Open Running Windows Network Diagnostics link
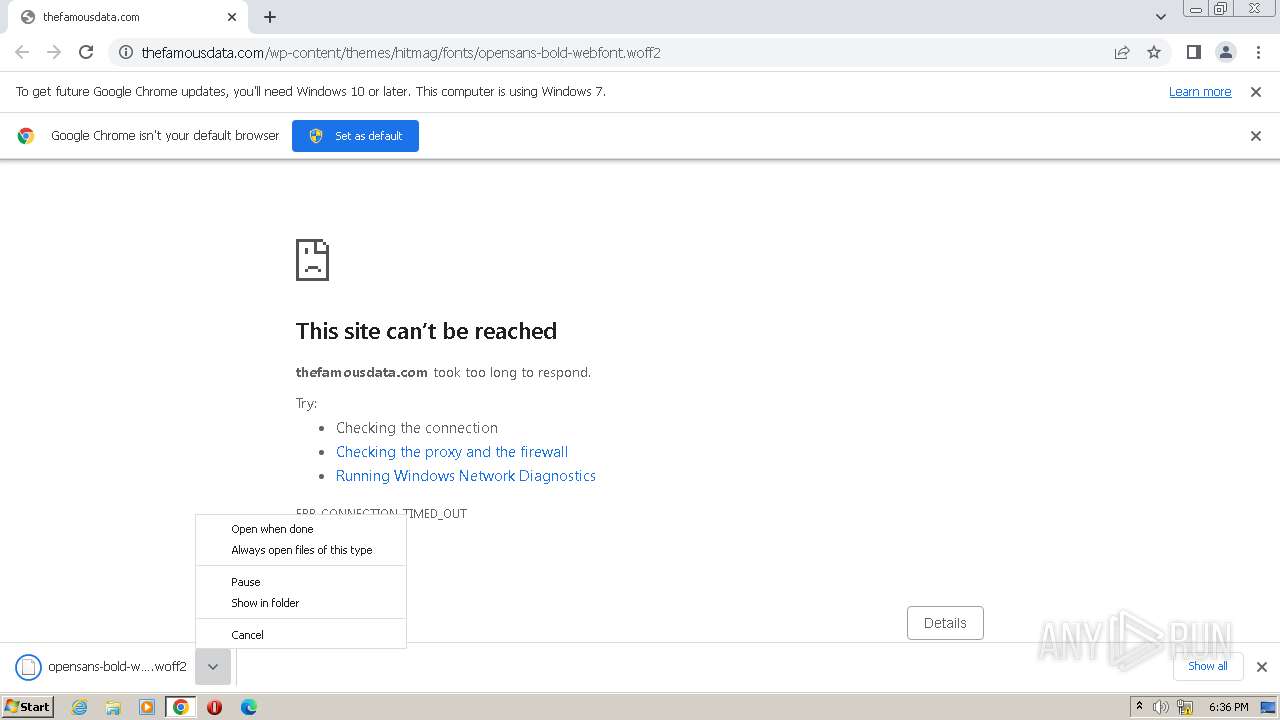The width and height of the screenshot is (1280, 720). (x=465, y=476)
